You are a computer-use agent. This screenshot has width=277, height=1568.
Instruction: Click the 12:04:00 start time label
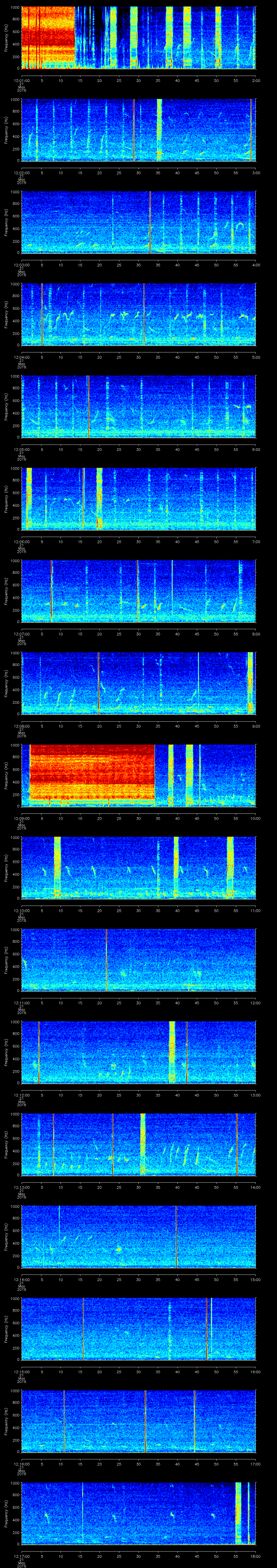click(x=21, y=357)
